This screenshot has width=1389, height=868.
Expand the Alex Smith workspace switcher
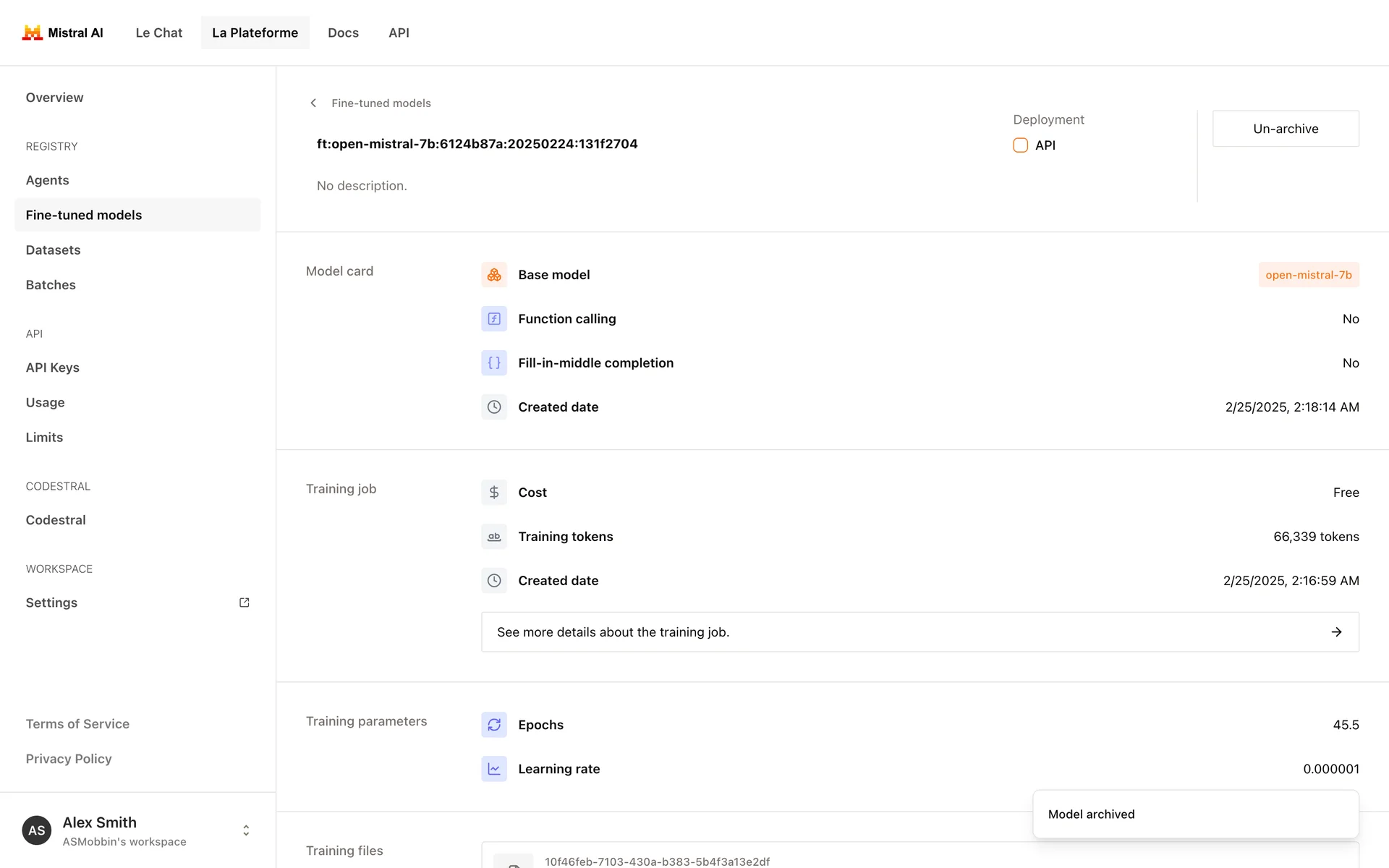point(246,830)
